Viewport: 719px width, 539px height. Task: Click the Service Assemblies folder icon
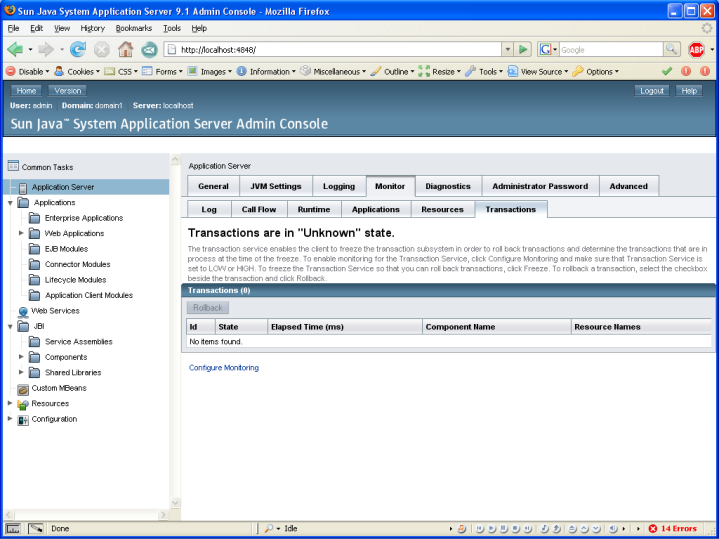tap(34, 342)
